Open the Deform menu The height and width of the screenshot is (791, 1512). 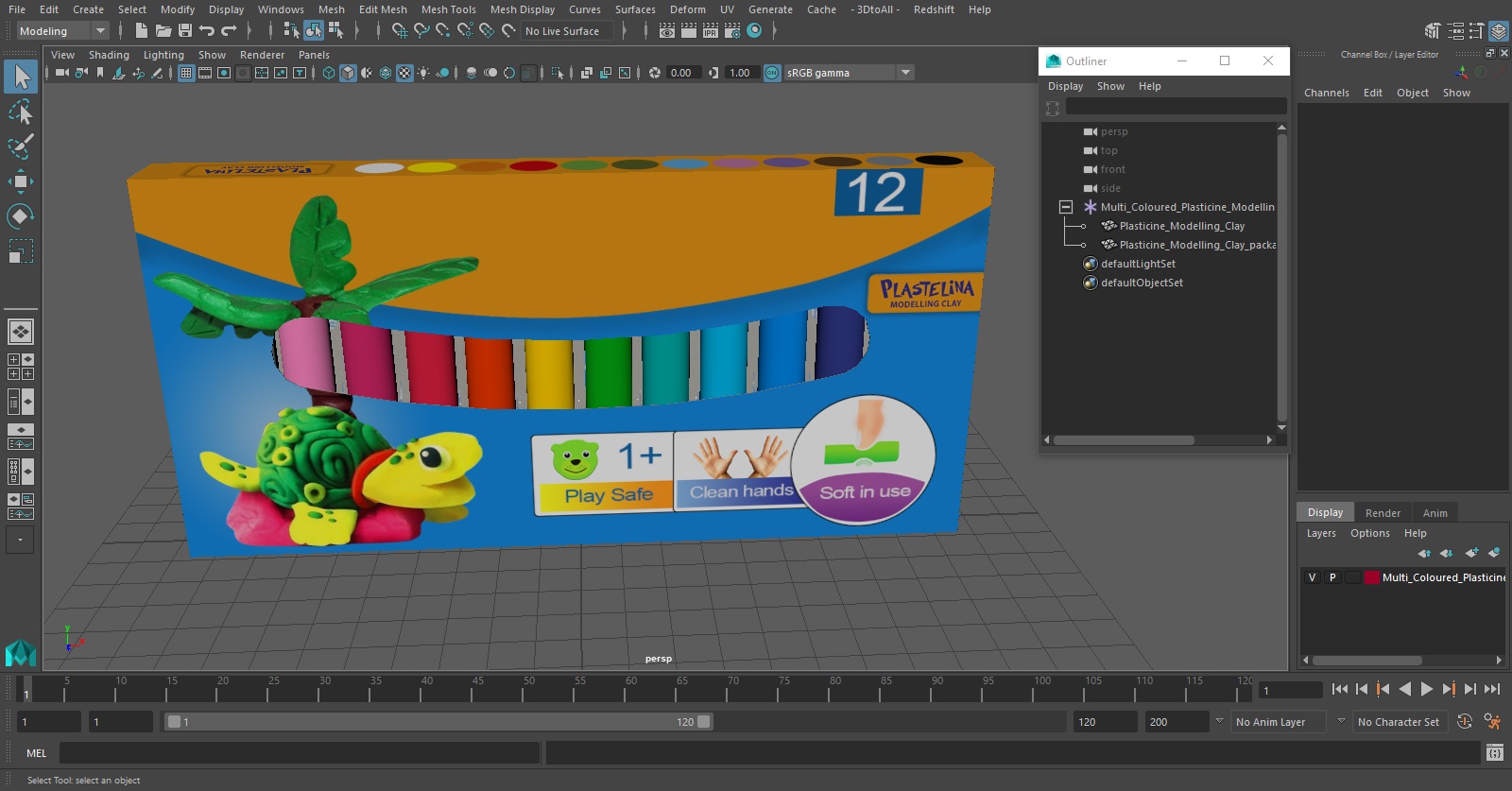(x=687, y=9)
